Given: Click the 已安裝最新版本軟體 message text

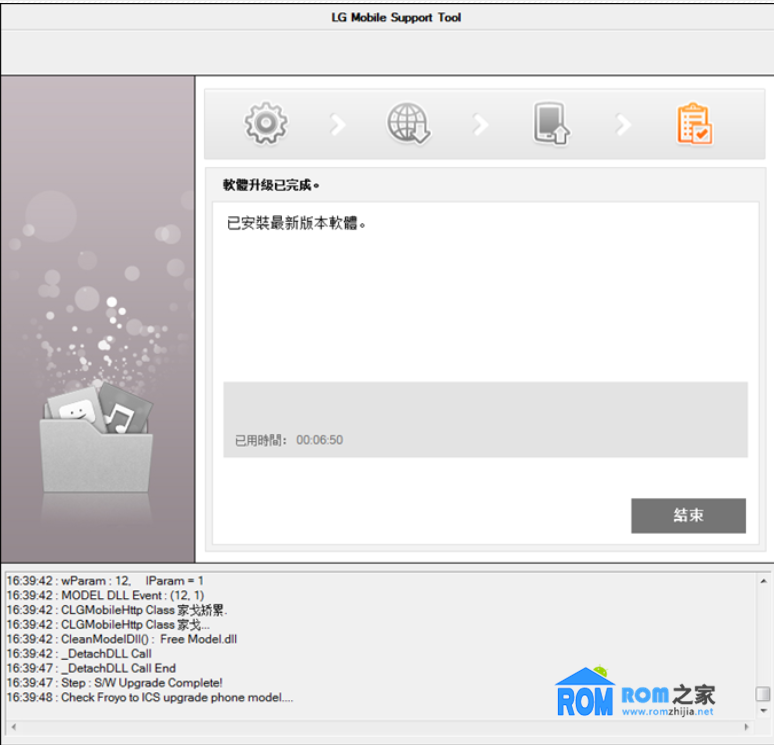Looking at the screenshot, I should point(296,223).
